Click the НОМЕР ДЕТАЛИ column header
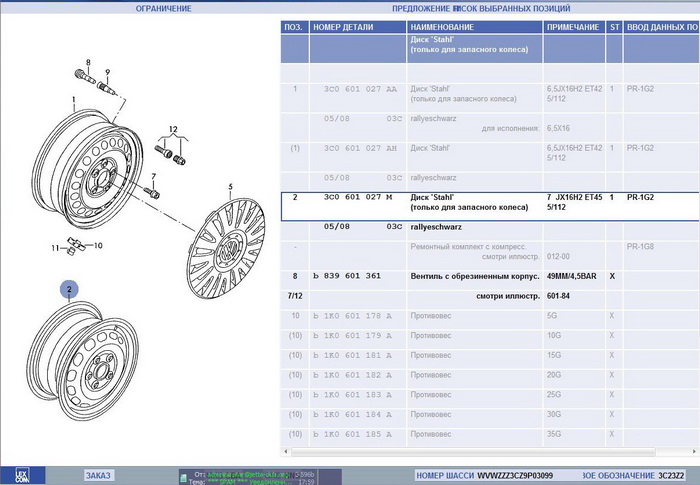700x485 pixels. pos(358,27)
